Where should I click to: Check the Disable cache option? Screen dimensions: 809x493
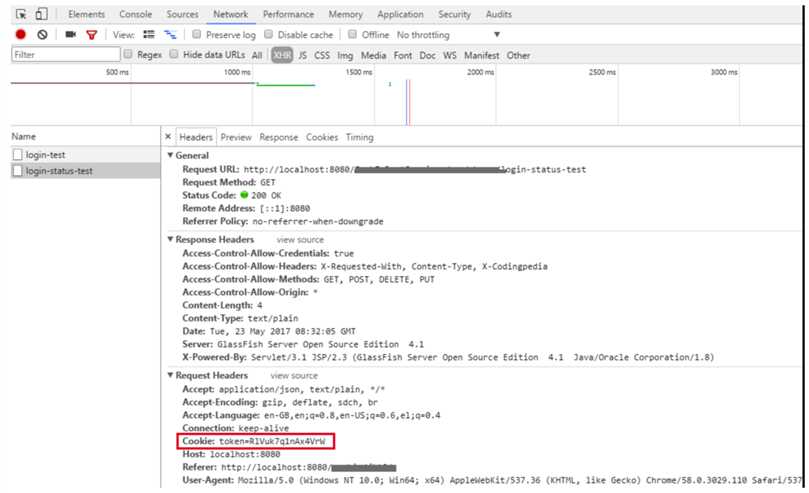click(270, 35)
